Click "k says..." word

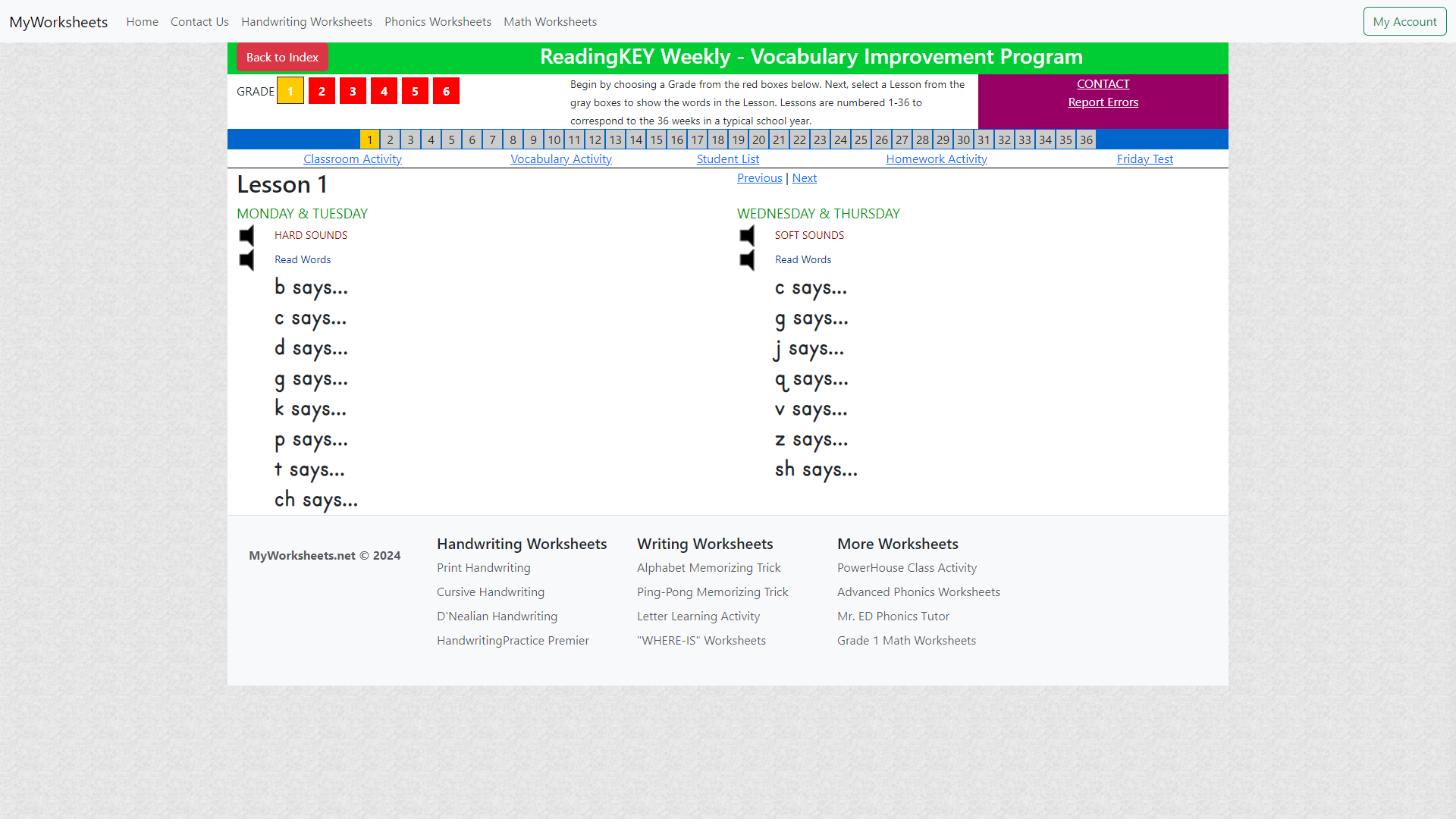310,409
